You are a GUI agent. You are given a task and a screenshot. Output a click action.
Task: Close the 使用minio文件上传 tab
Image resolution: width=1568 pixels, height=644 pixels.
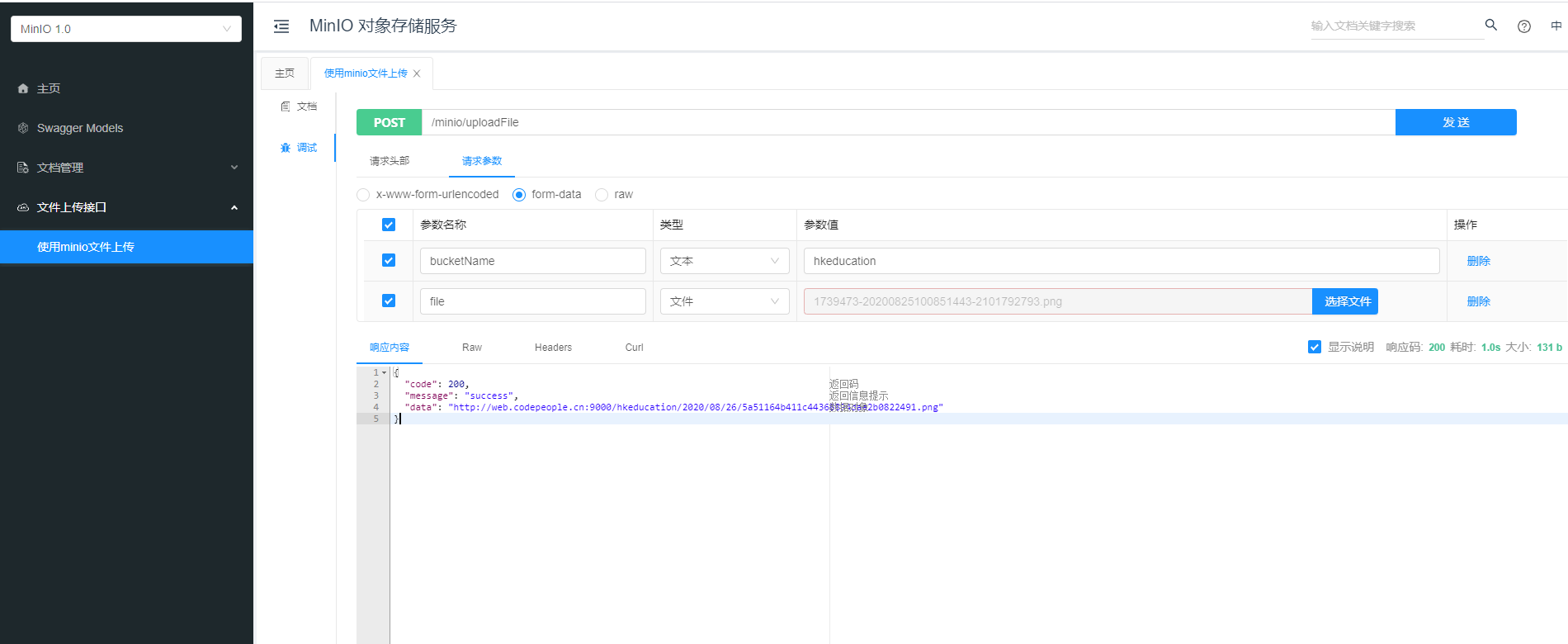[417, 73]
